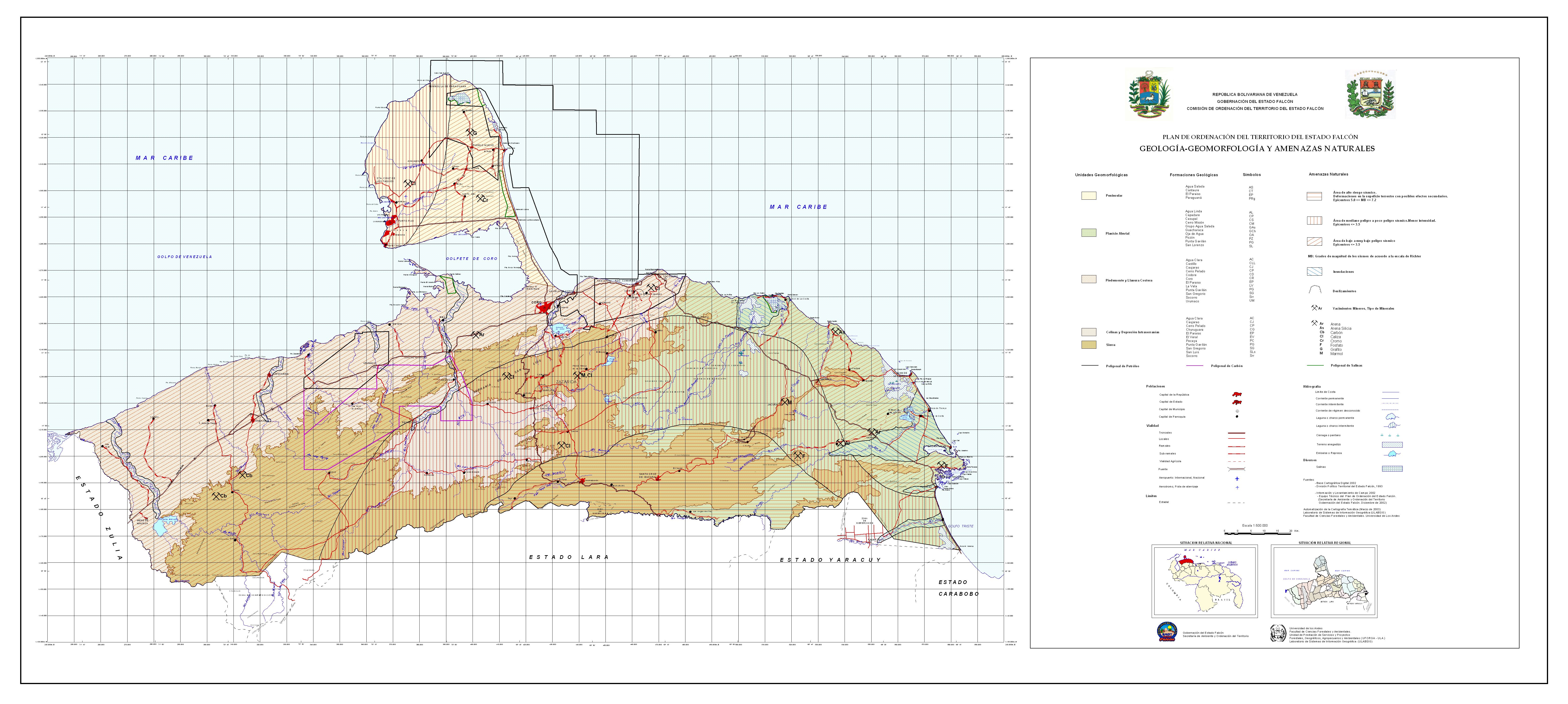Open the Situación Relativa Nacional inset map
1568x704 pixels.
click(1205, 582)
